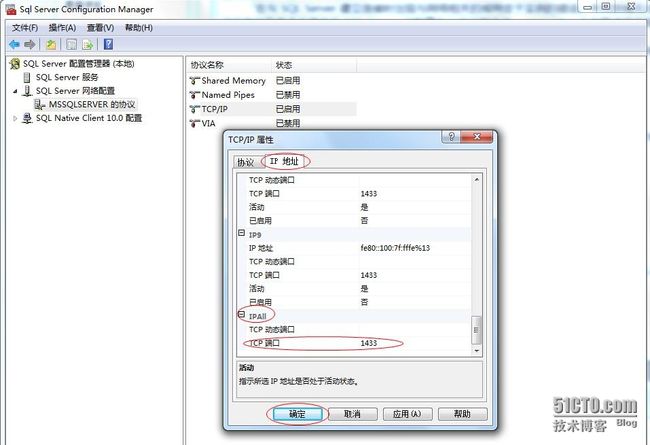This screenshot has width=650, height=445.
Task: Click the Up one level folder icon
Action: (50, 44)
